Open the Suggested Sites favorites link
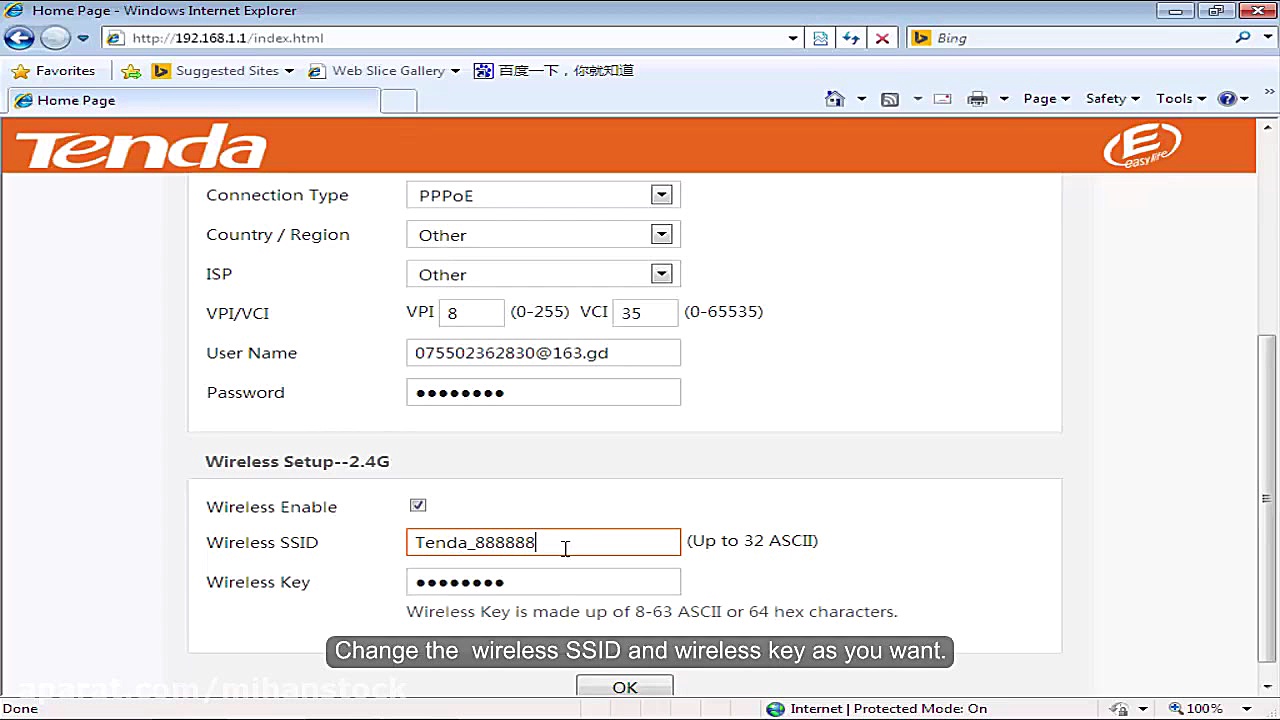This screenshot has width=1280, height=720. point(223,71)
